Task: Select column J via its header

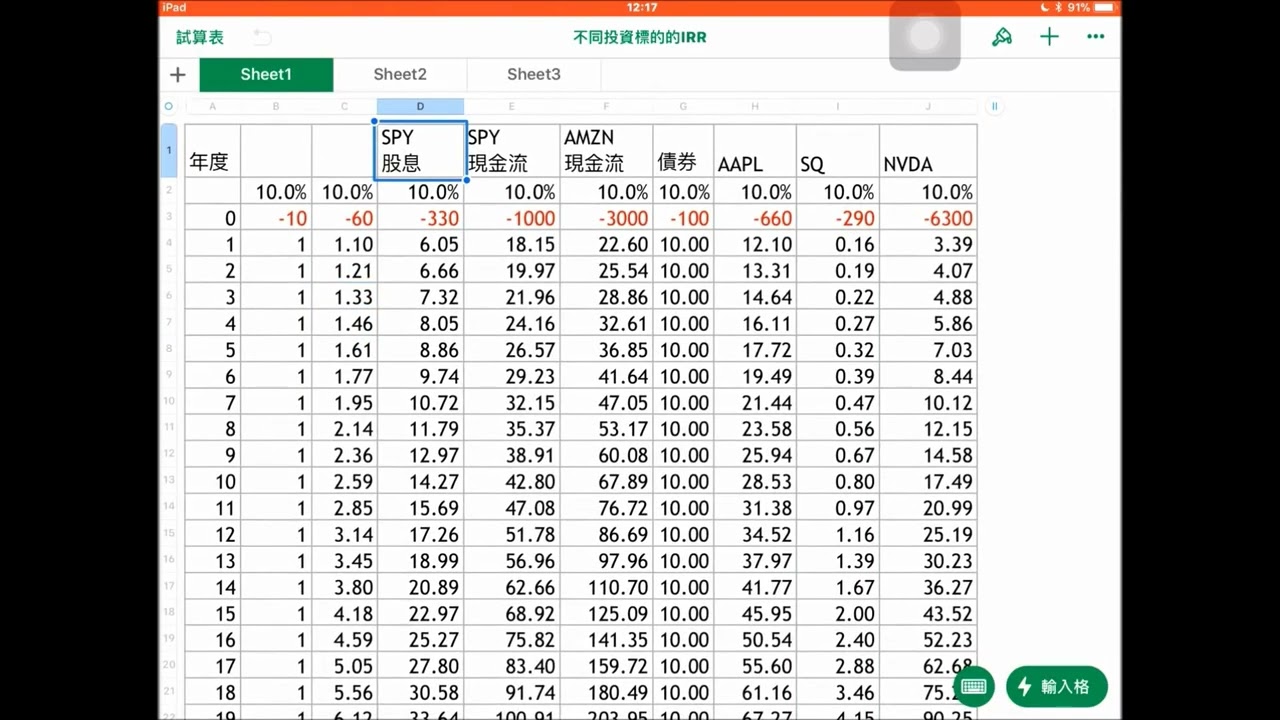Action: pos(928,106)
